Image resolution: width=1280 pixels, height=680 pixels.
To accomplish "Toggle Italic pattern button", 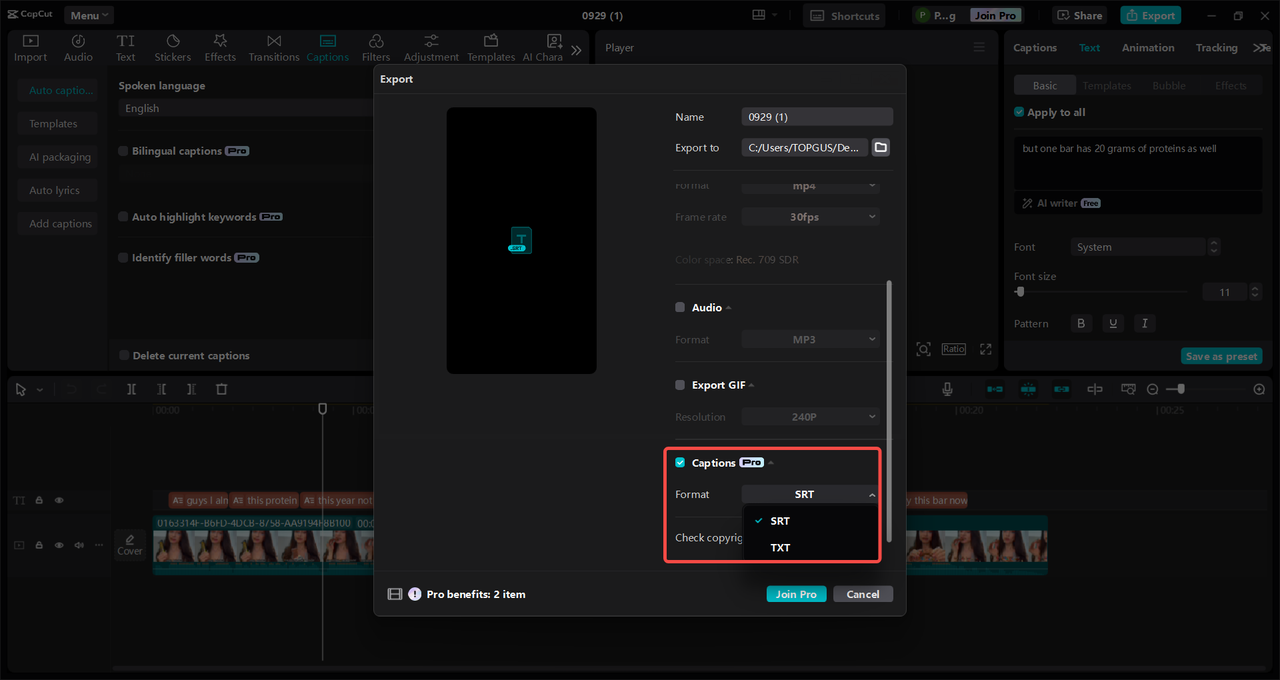I will point(1145,323).
